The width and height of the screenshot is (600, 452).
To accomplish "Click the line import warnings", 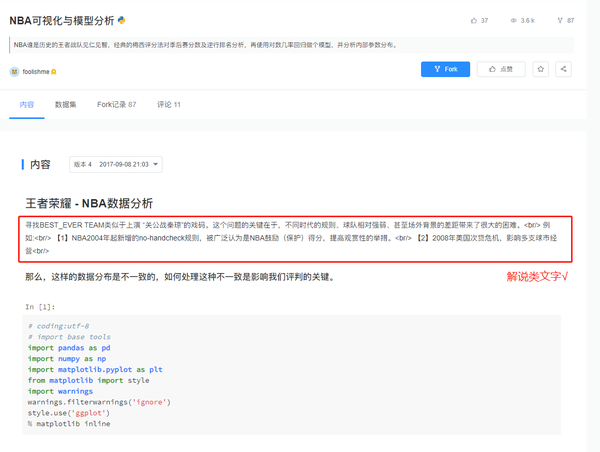I will coord(60,391).
